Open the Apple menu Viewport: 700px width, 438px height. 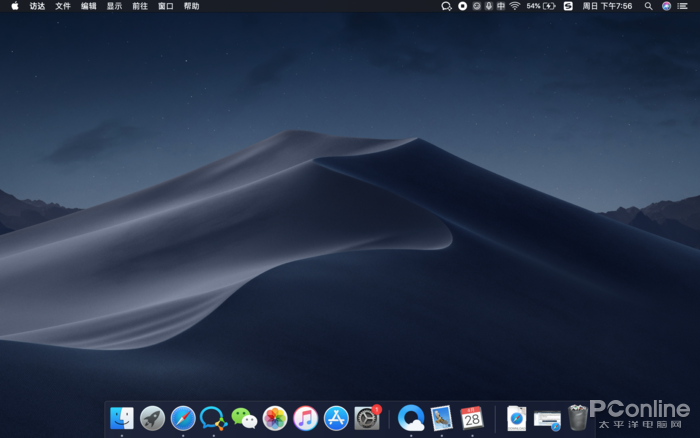point(15,6)
